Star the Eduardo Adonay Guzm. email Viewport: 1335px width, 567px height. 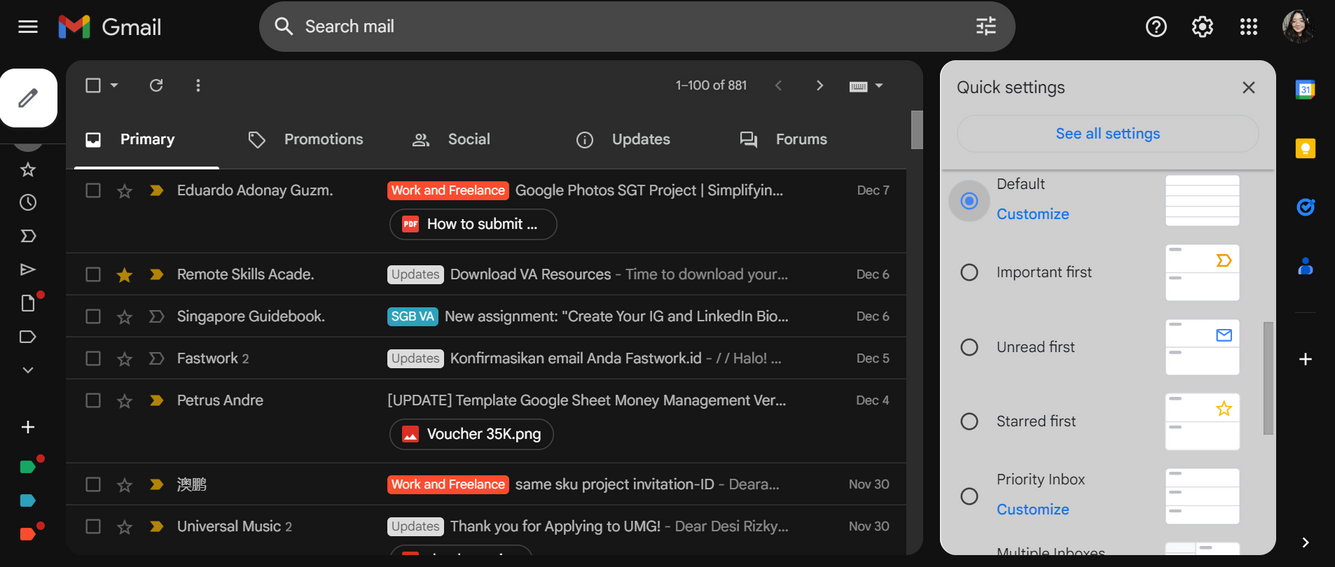(124, 191)
